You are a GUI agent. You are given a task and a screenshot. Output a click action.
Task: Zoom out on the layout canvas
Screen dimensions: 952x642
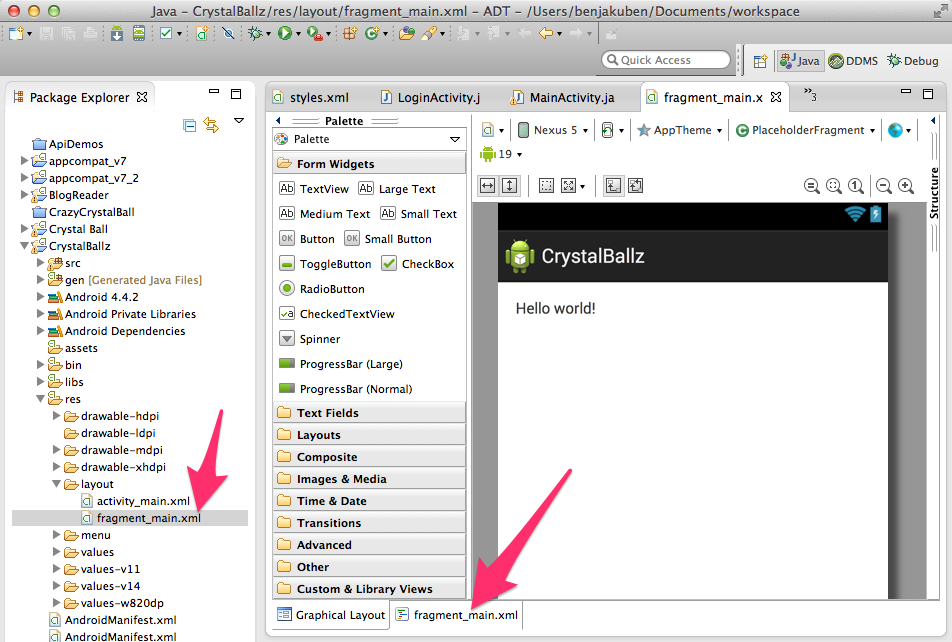pyautogui.click(x=884, y=186)
